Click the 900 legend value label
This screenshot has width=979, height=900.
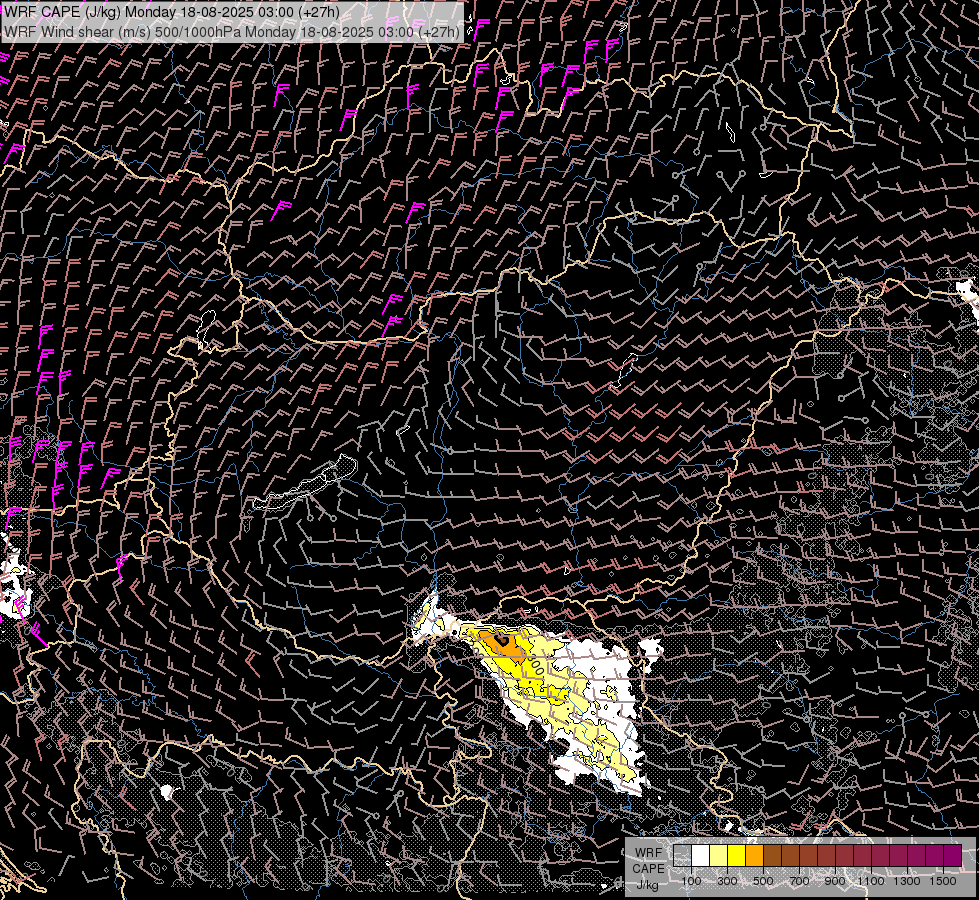coord(835,881)
